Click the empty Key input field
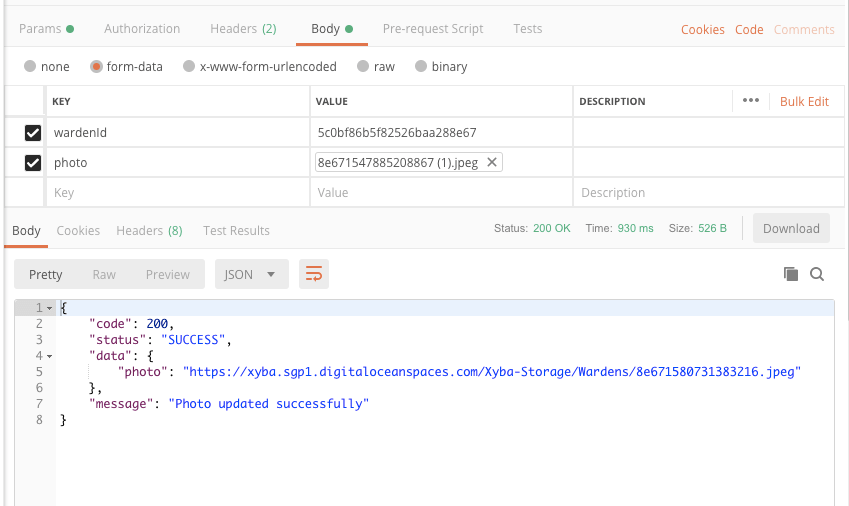849x506 pixels. click(x=176, y=193)
